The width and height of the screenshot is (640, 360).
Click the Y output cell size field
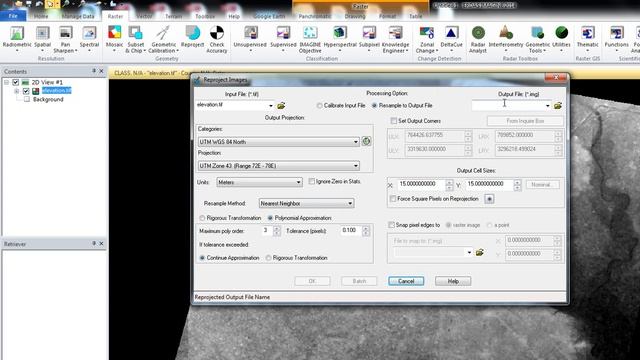[x=489, y=184]
